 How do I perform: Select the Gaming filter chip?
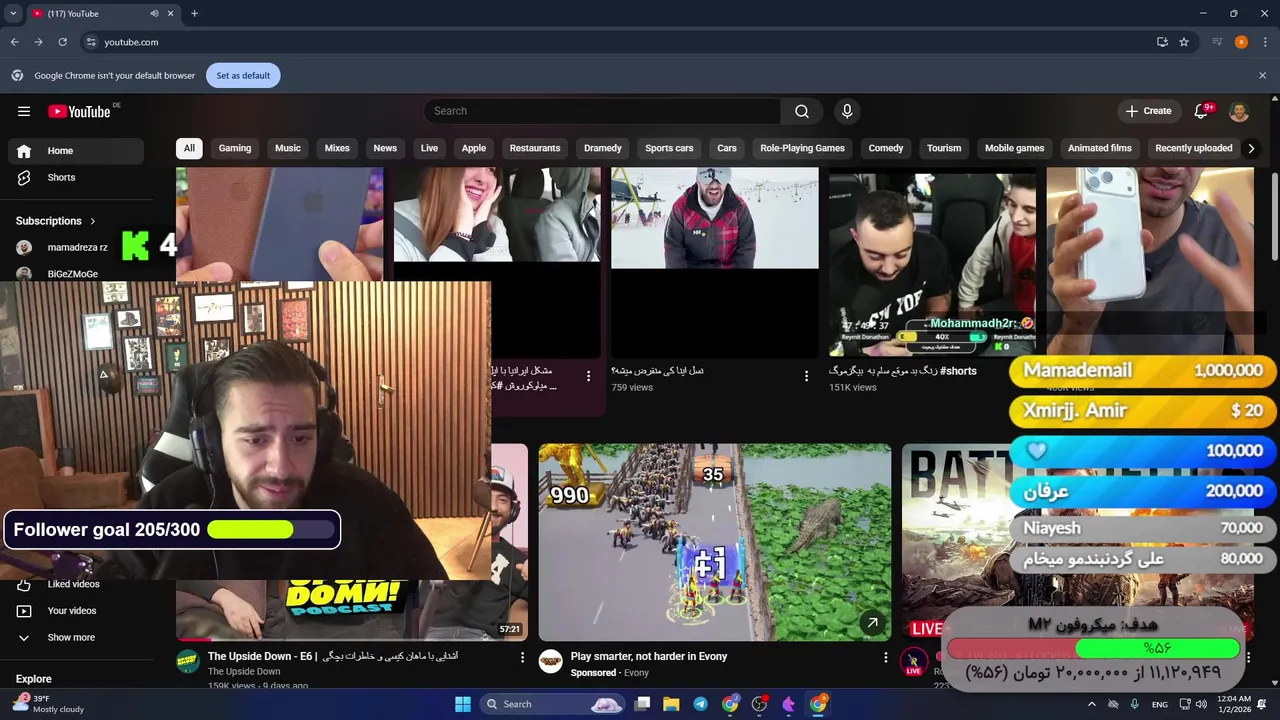235,148
